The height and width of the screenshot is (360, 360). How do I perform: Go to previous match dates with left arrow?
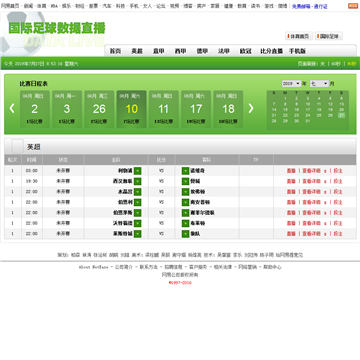[12, 108]
